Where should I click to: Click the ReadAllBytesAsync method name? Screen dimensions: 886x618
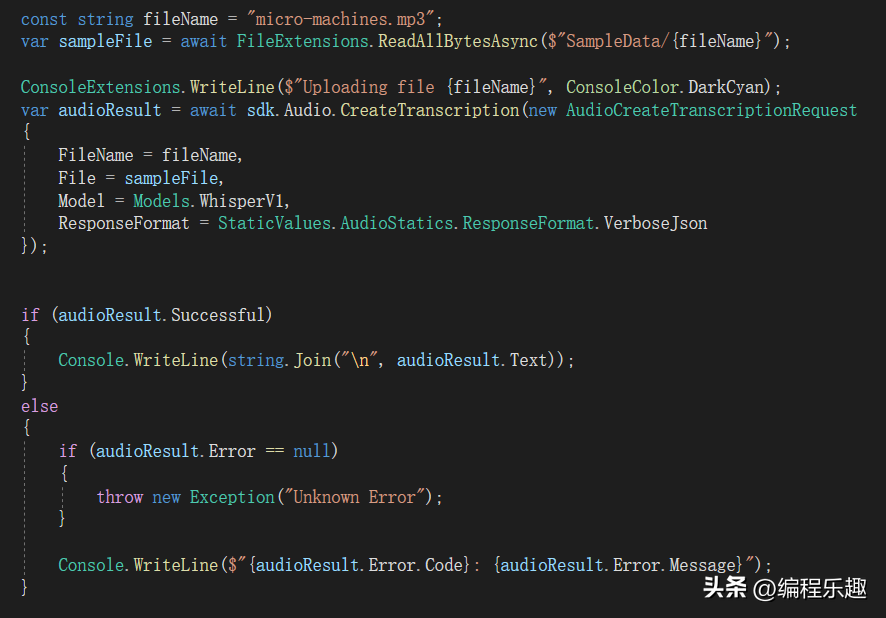tap(458, 41)
